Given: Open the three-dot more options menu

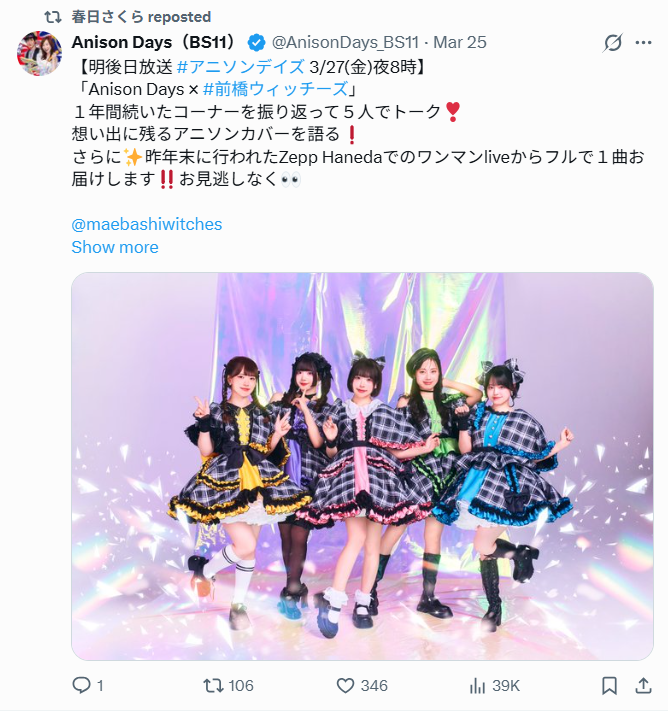Looking at the screenshot, I should click(x=643, y=43).
